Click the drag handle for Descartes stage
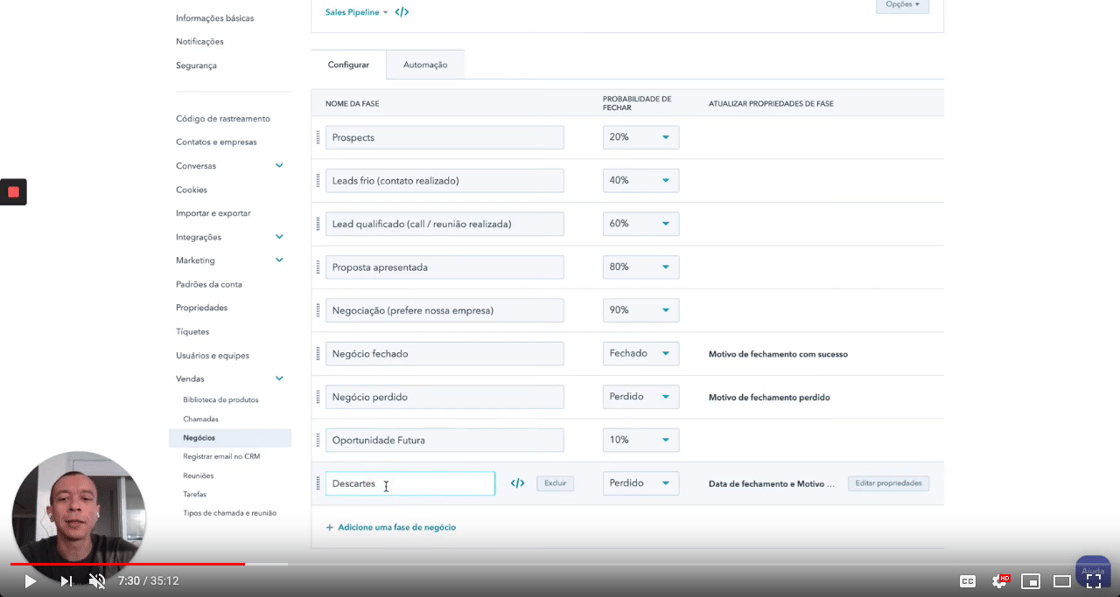Screen dimensions: 1120x597 [x=318, y=483]
